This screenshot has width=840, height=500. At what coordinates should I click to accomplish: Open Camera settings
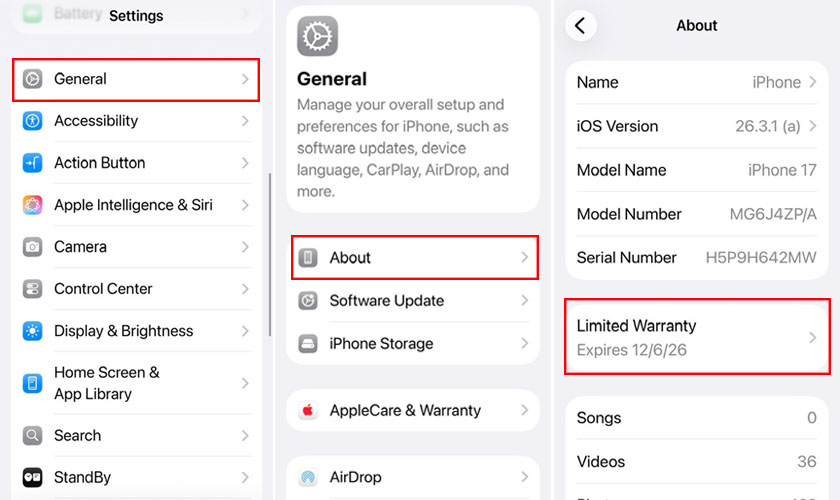pos(136,247)
